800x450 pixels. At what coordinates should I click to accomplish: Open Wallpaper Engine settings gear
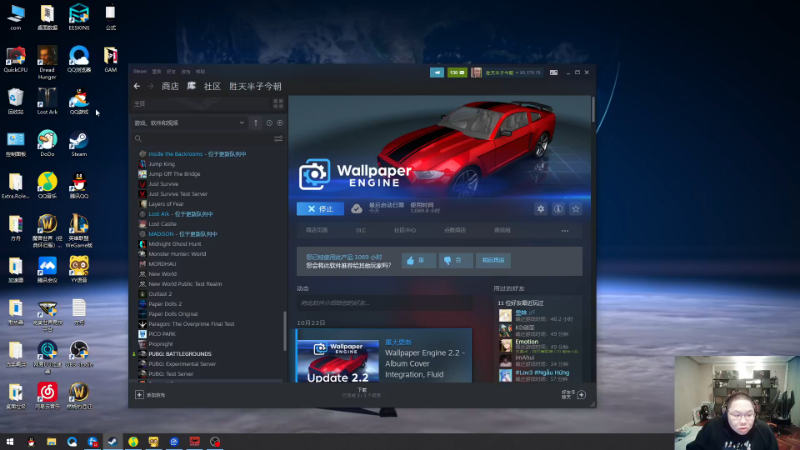click(540, 209)
